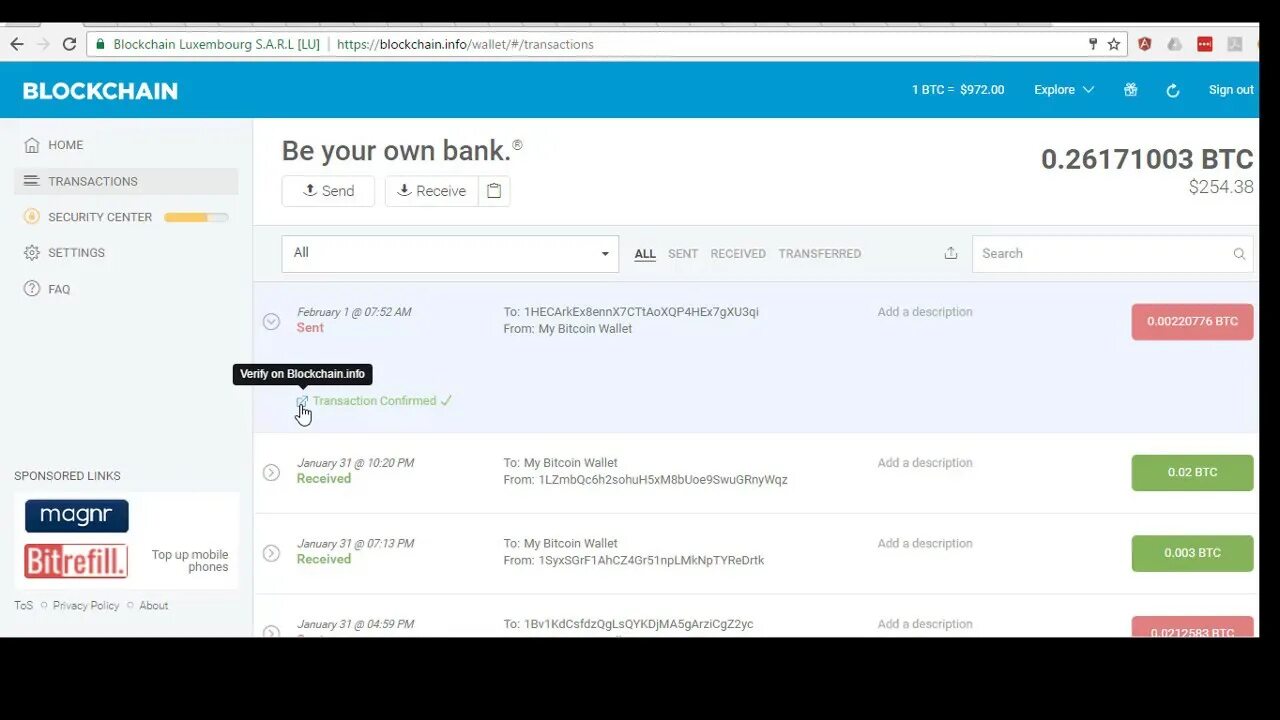Click the 0.0212583 BTC amount button

tap(1192, 627)
